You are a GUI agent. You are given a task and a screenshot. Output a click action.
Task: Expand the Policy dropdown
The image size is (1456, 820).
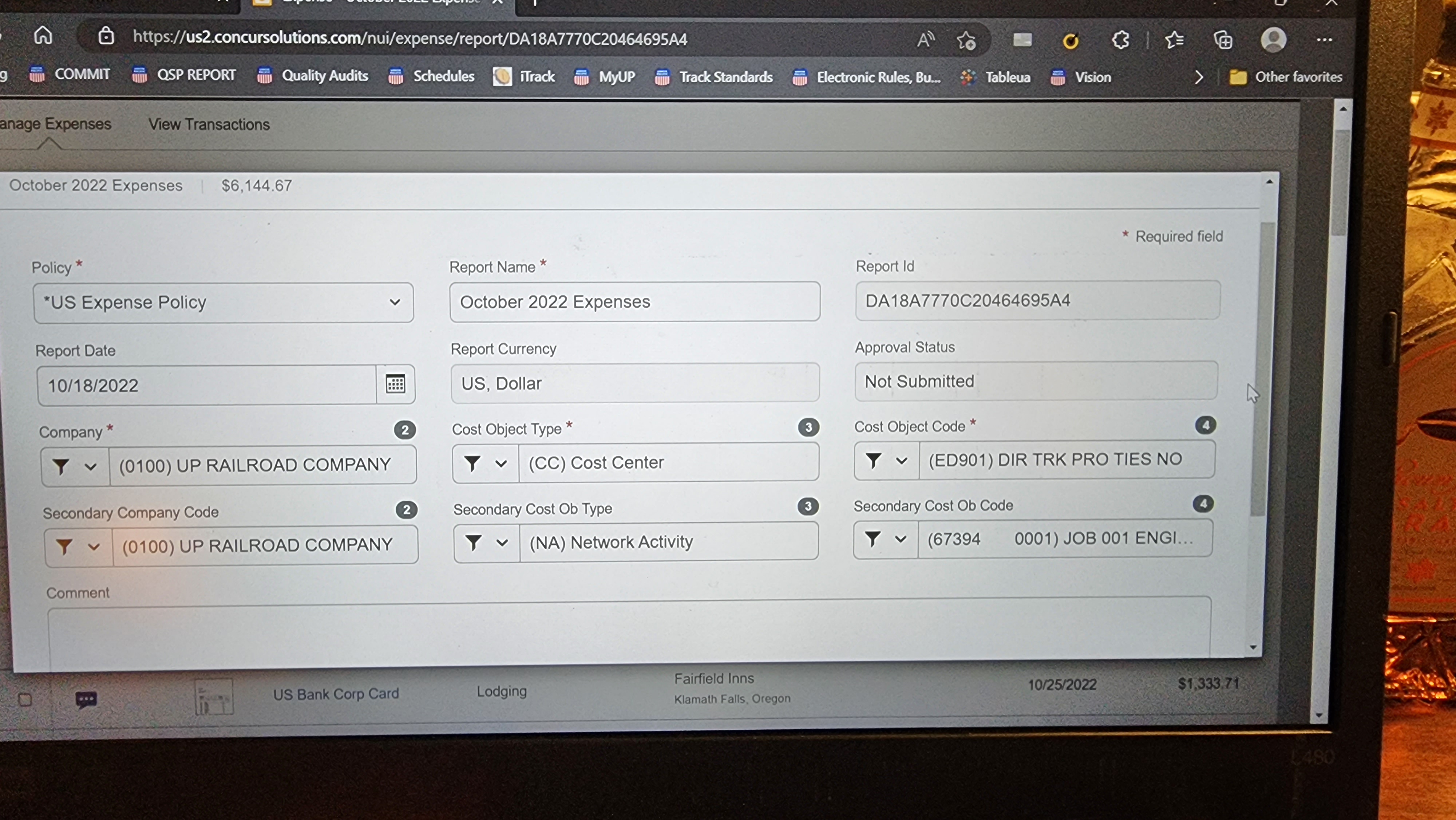395,302
